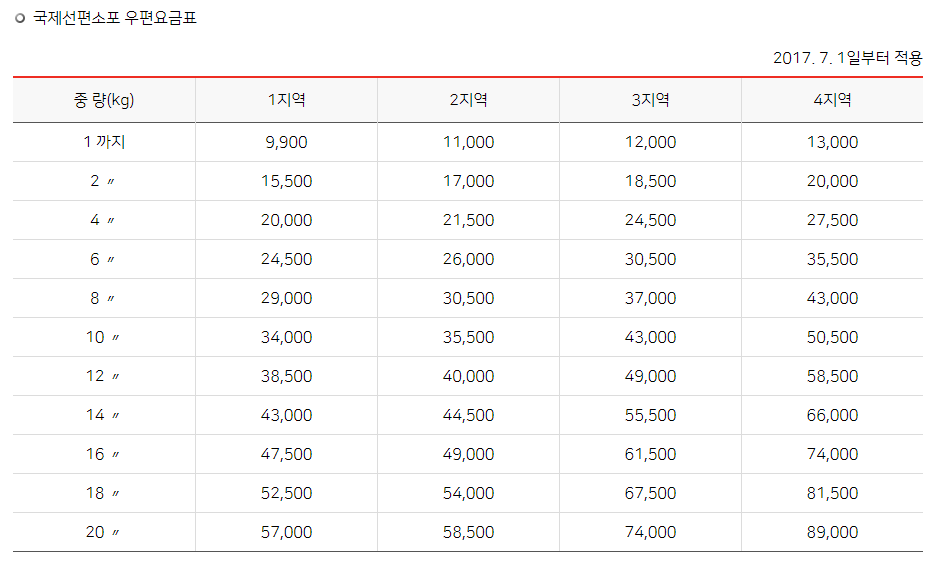Select the 66,000 cell for 14 kg
The image size is (940, 565).
point(832,415)
